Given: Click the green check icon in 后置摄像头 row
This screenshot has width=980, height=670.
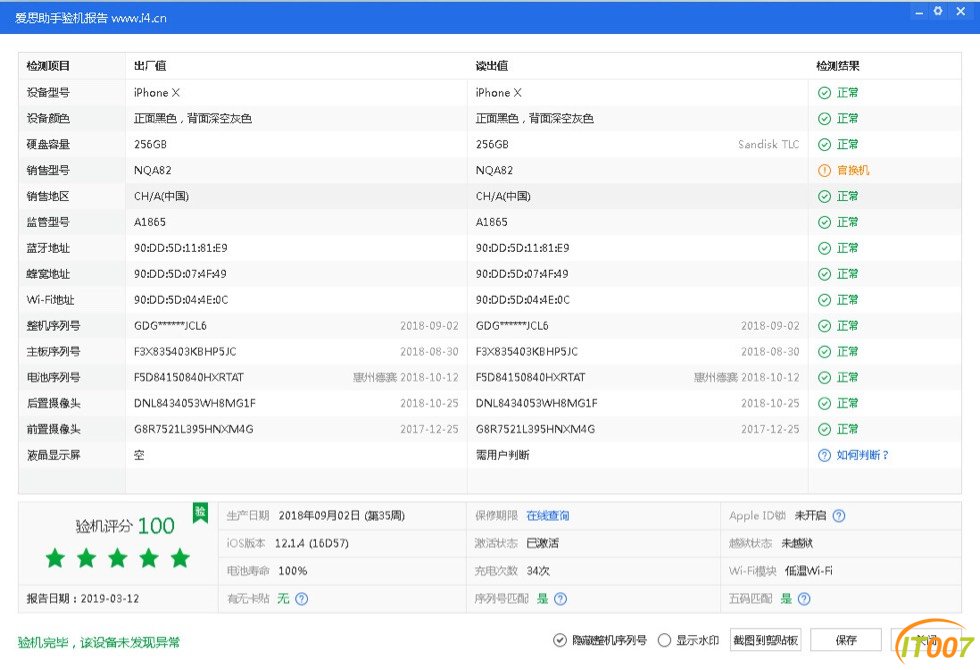Looking at the screenshot, I should [x=824, y=404].
